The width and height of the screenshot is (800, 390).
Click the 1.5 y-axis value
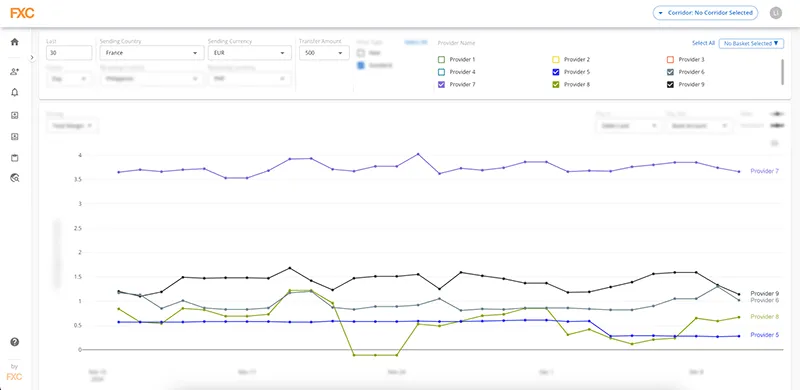(77, 277)
